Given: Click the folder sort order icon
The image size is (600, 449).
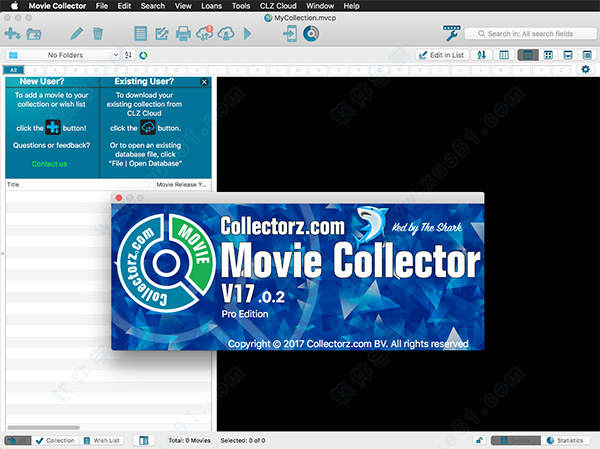Looking at the screenshot, I should [128, 55].
